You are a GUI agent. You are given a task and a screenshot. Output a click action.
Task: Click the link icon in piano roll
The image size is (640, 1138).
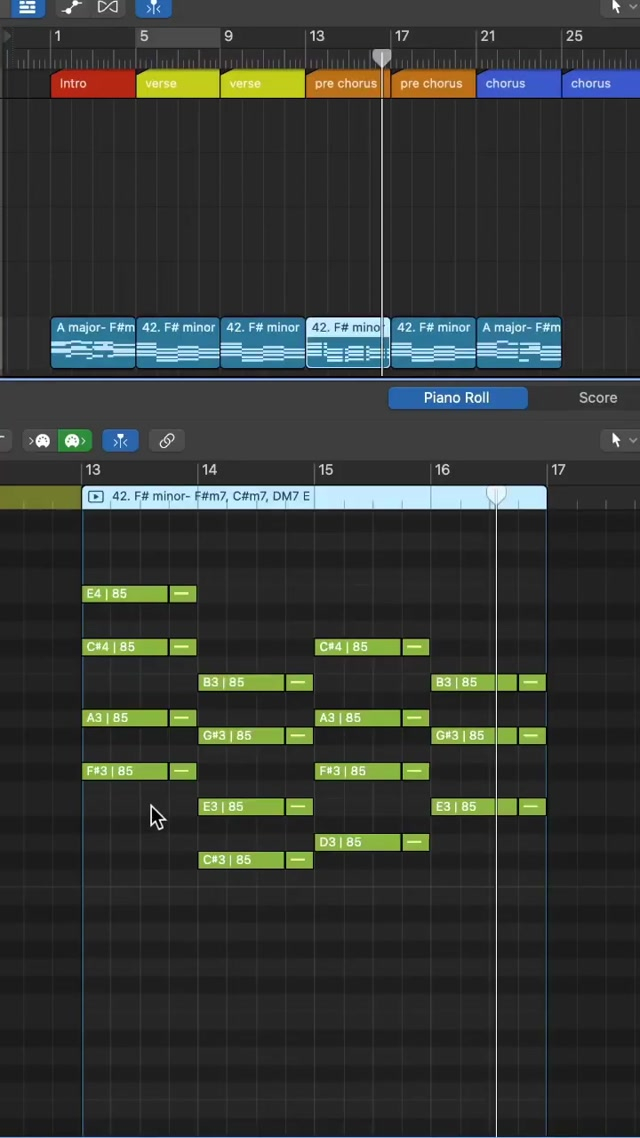pos(167,440)
